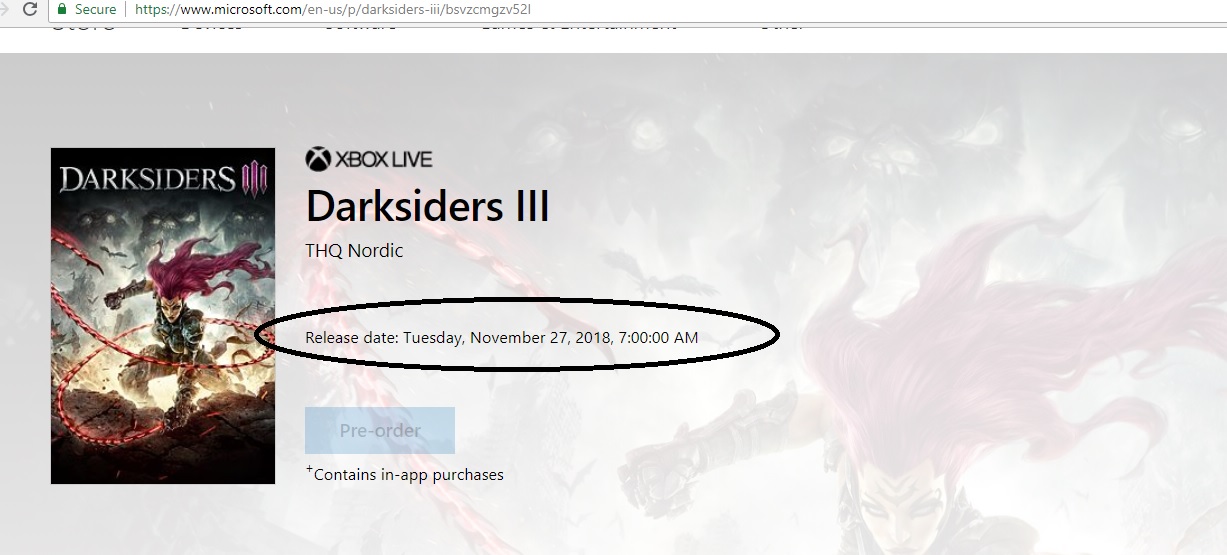Reload the page with the refresh icon
The height and width of the screenshot is (555, 1227).
tap(29, 9)
